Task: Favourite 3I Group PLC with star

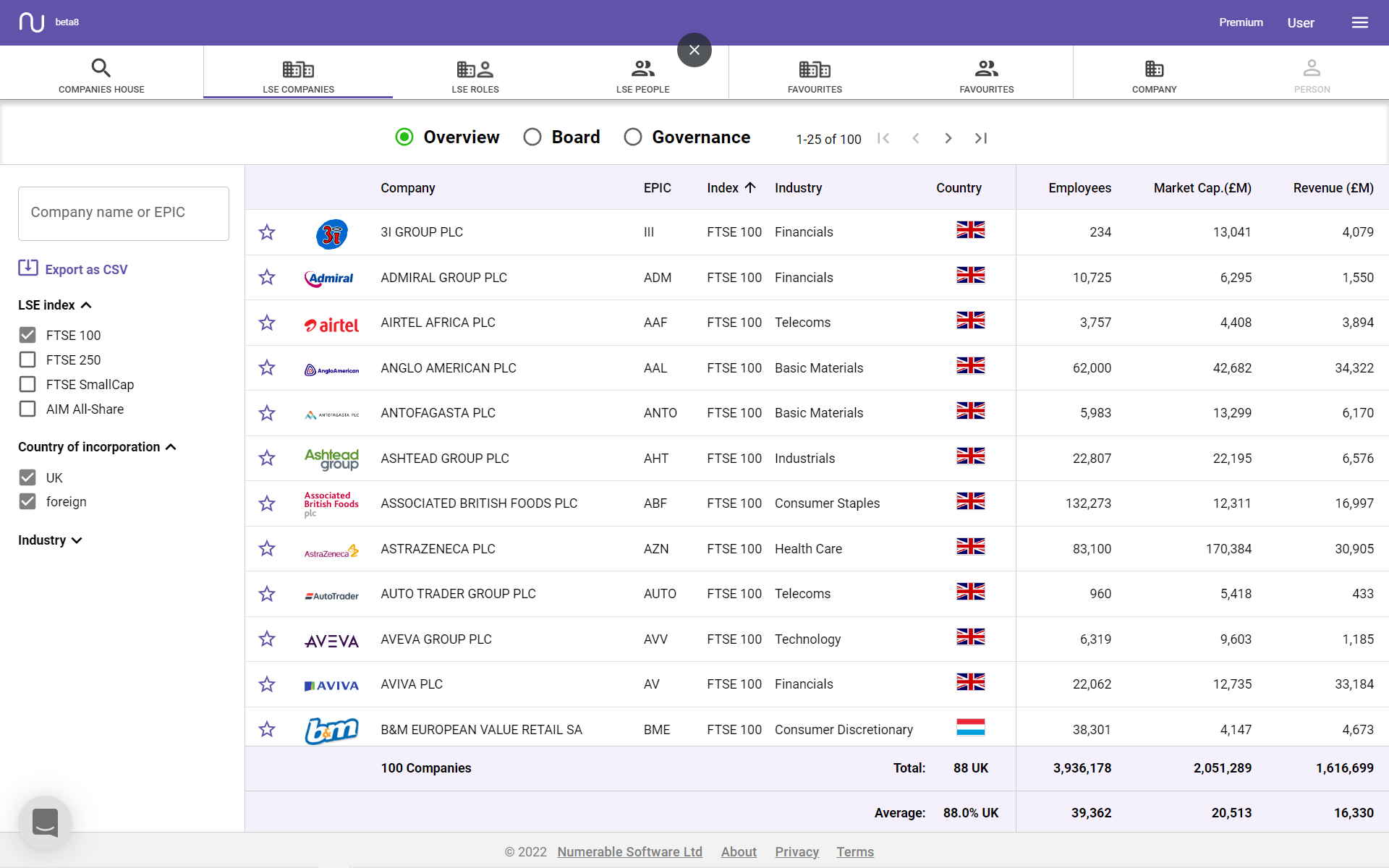Action: [267, 232]
